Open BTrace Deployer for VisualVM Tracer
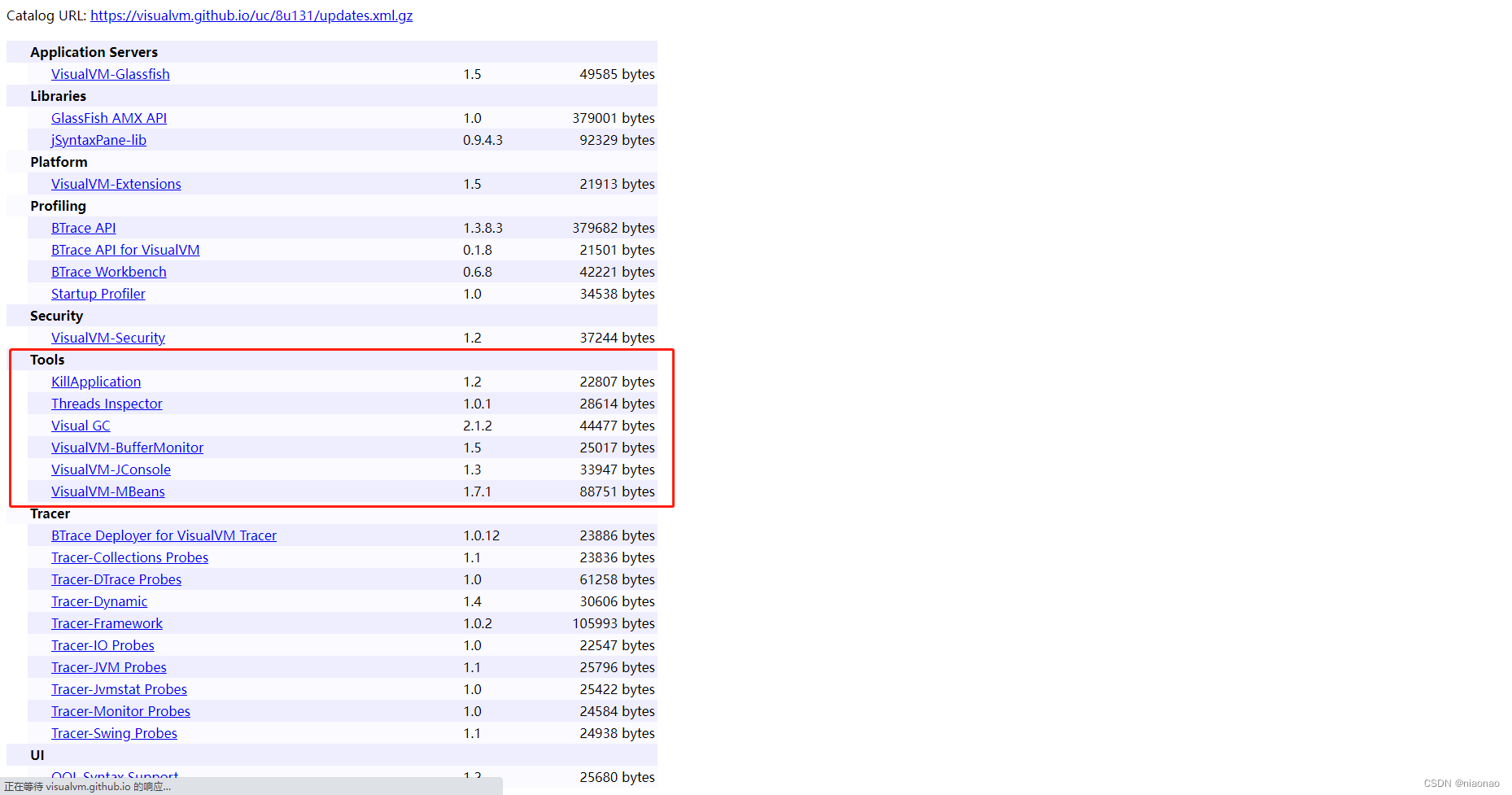The width and height of the screenshot is (1512, 795). [164, 535]
